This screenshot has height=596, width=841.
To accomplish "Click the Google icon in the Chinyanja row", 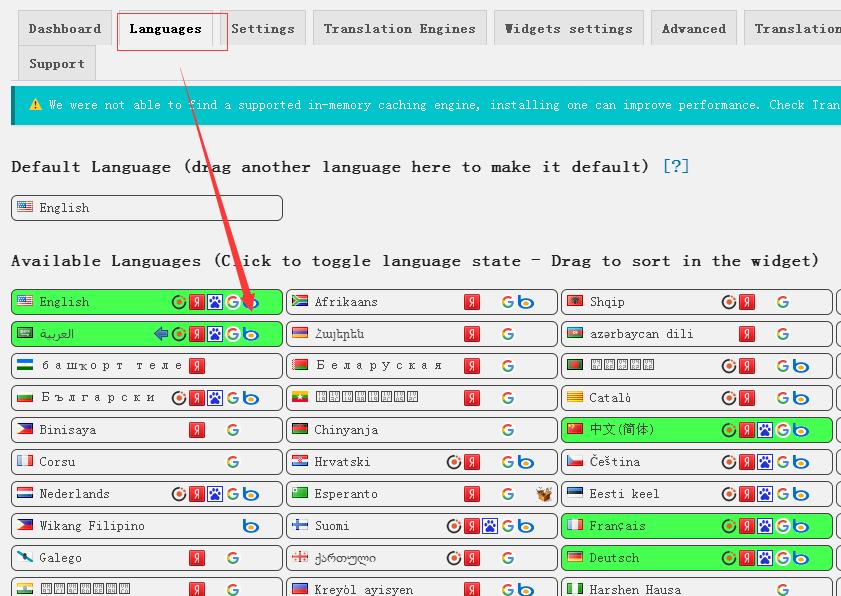I will click(x=507, y=430).
